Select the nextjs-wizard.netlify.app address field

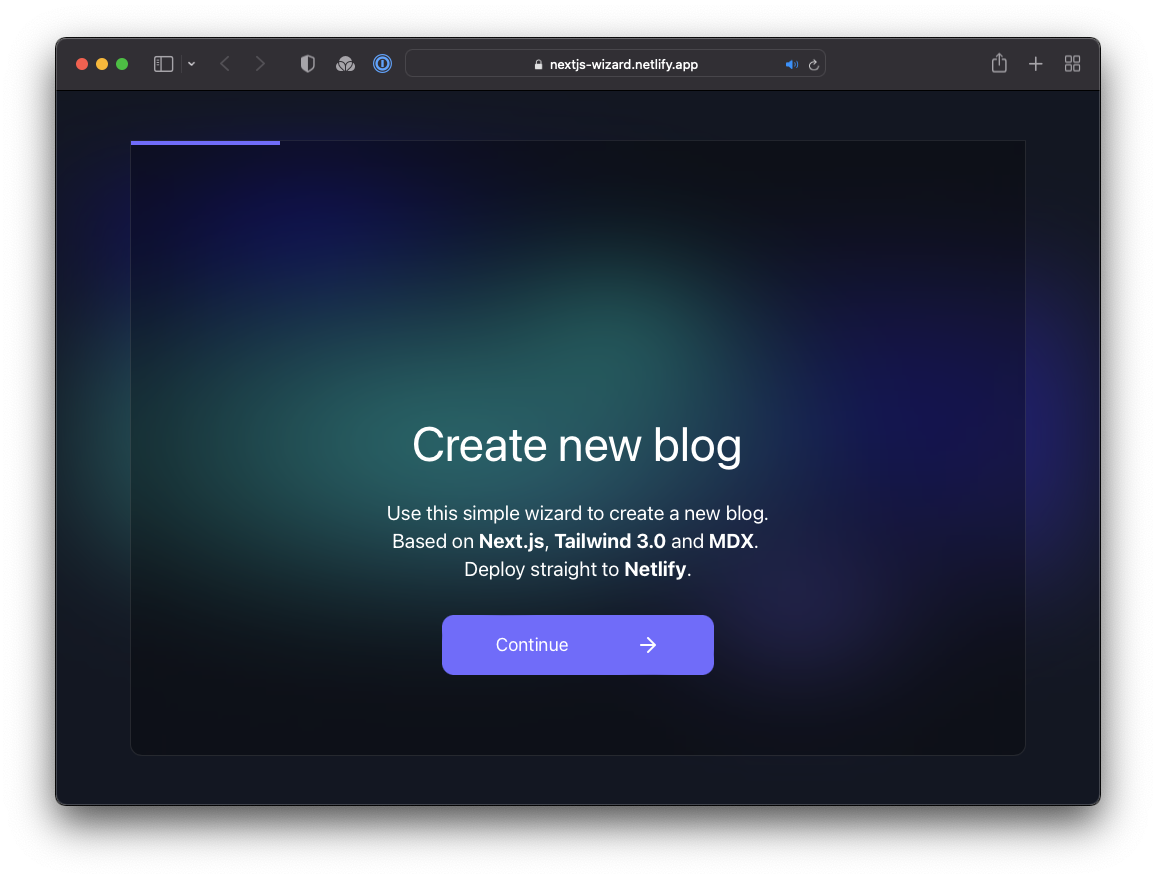point(623,64)
